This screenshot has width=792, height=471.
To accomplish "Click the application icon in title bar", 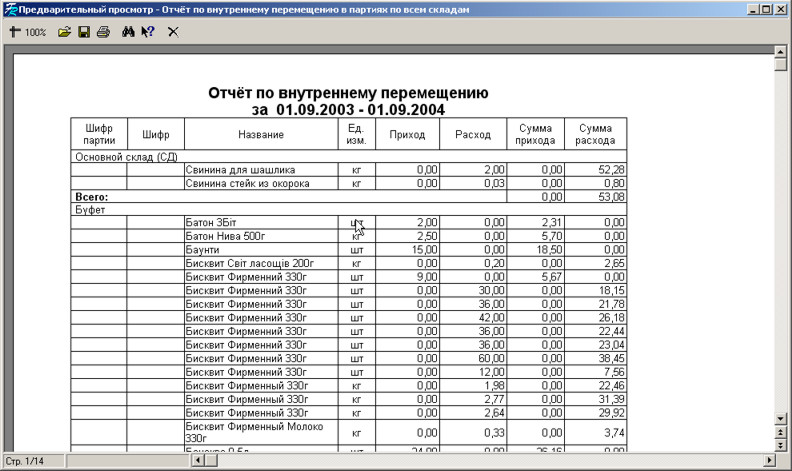I will click(x=9, y=8).
